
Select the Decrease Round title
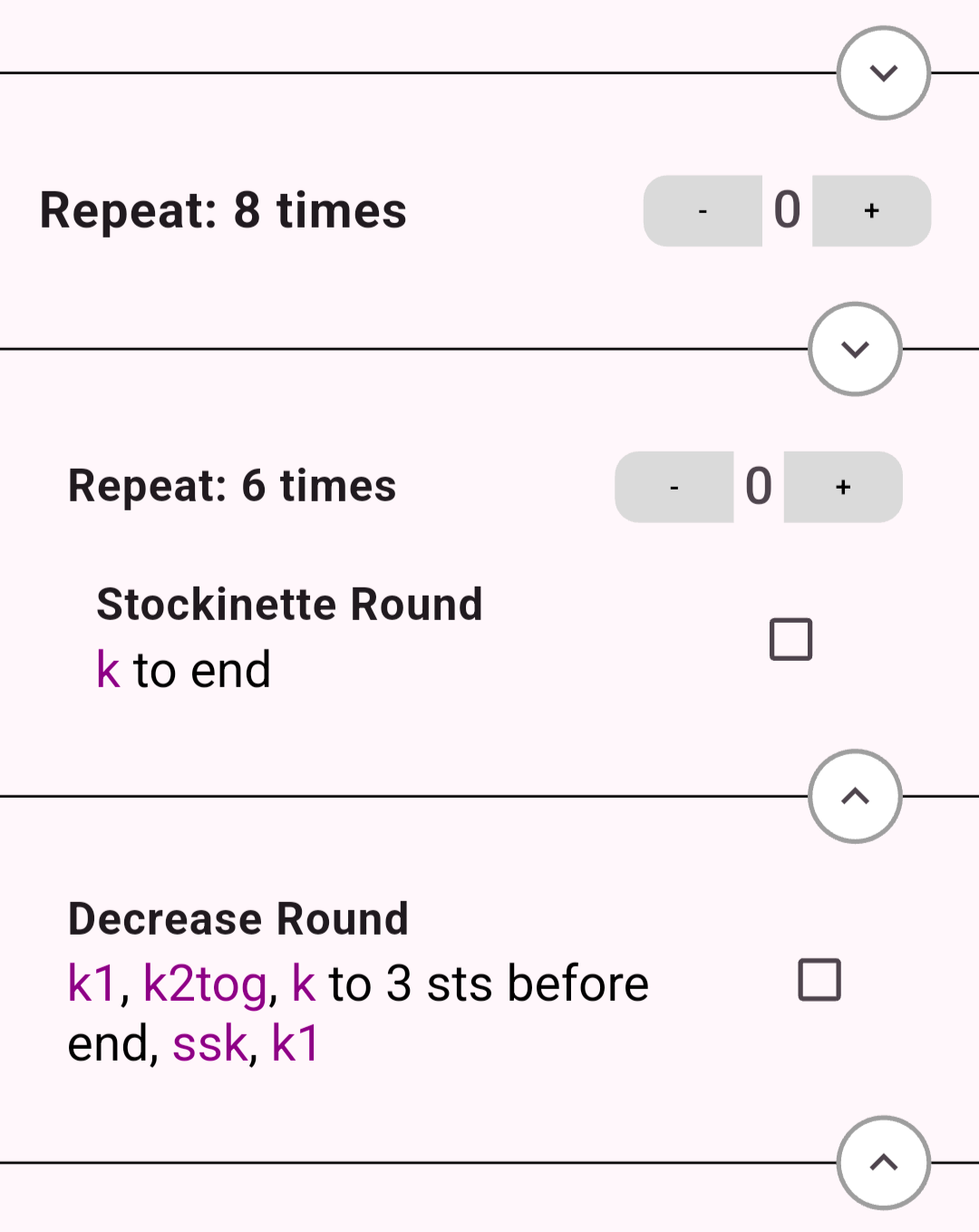click(238, 919)
